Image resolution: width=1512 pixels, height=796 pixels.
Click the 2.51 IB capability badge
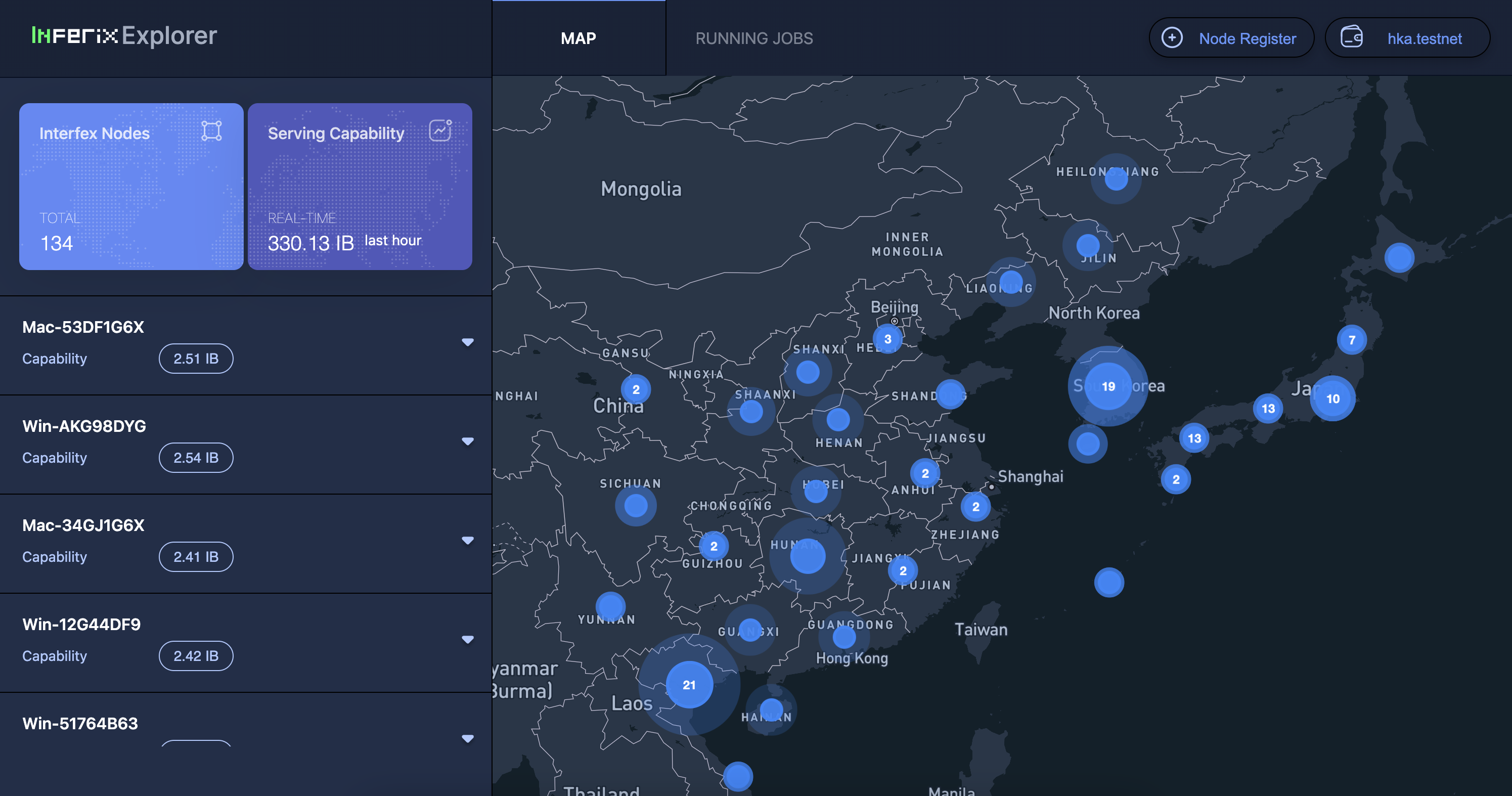(x=196, y=359)
